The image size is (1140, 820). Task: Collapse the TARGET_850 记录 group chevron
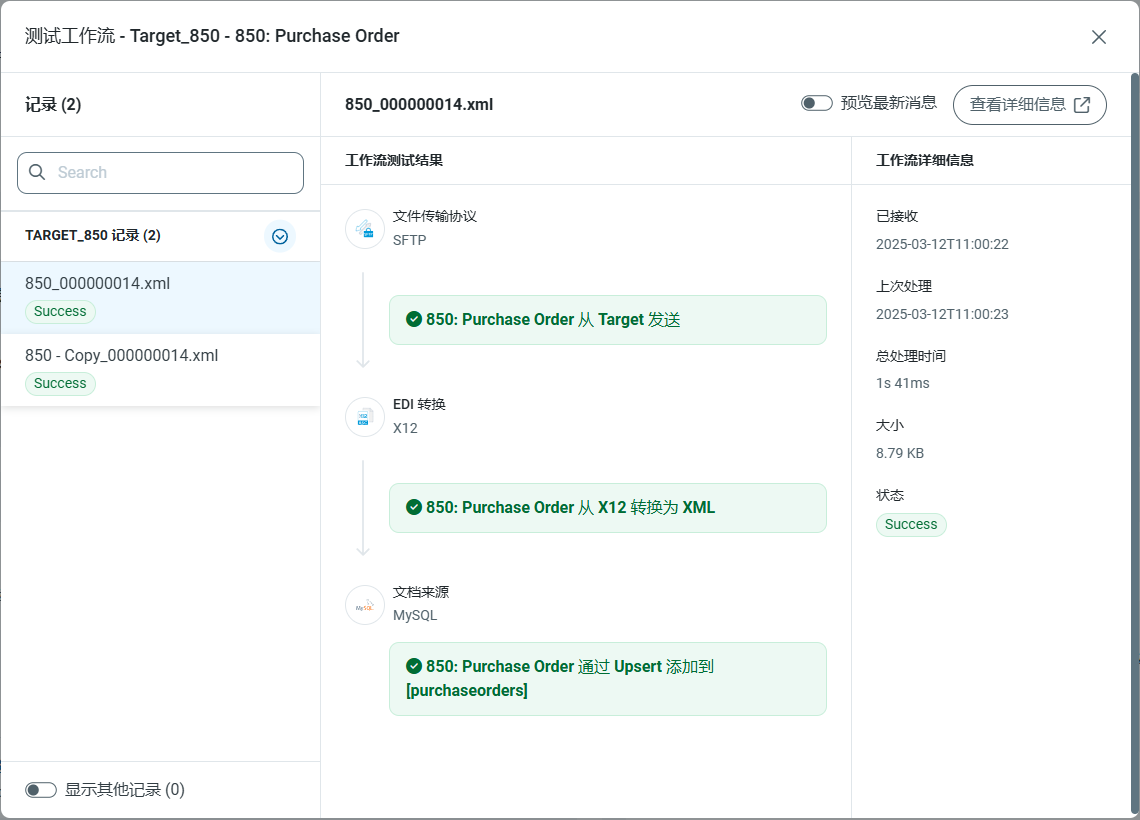[x=280, y=236]
